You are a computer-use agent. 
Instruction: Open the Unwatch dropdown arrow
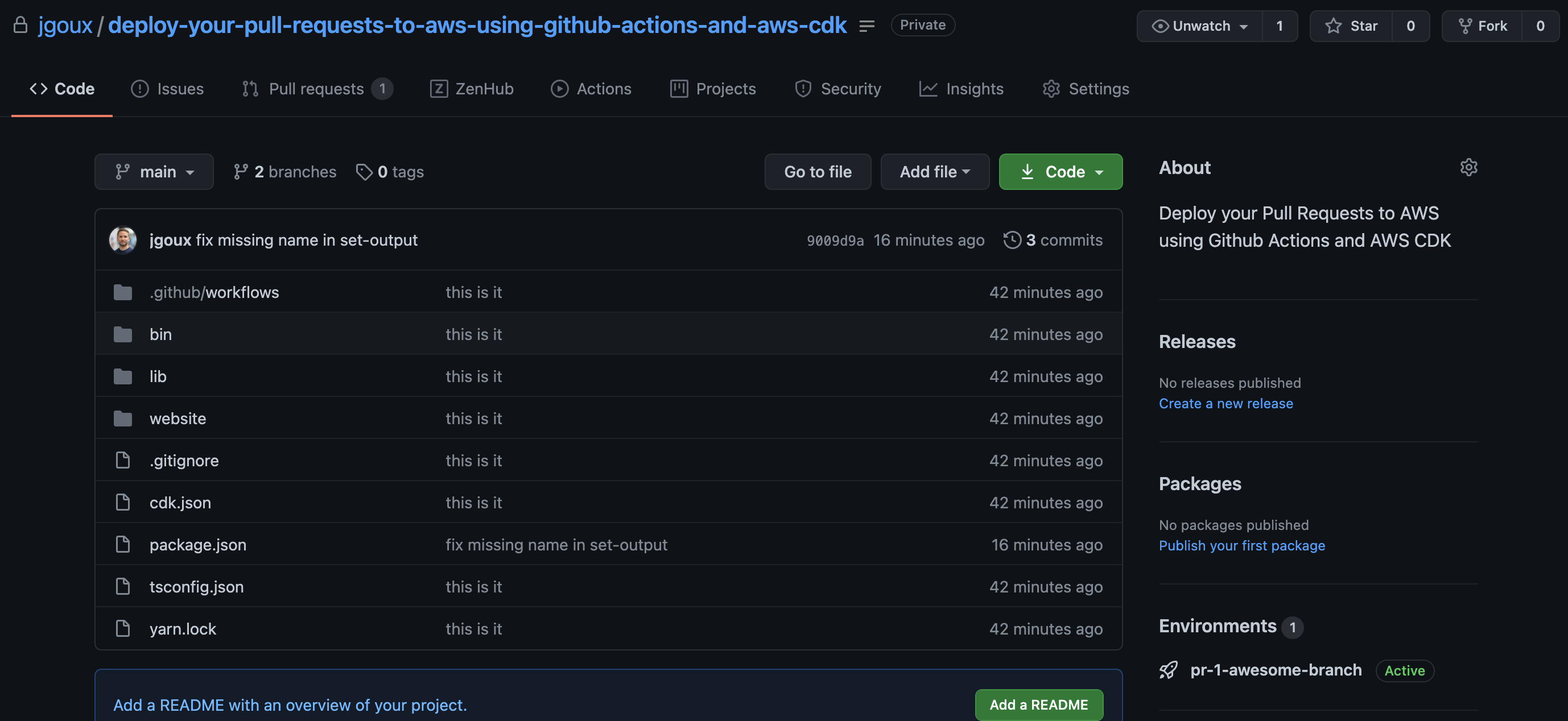pos(1244,27)
